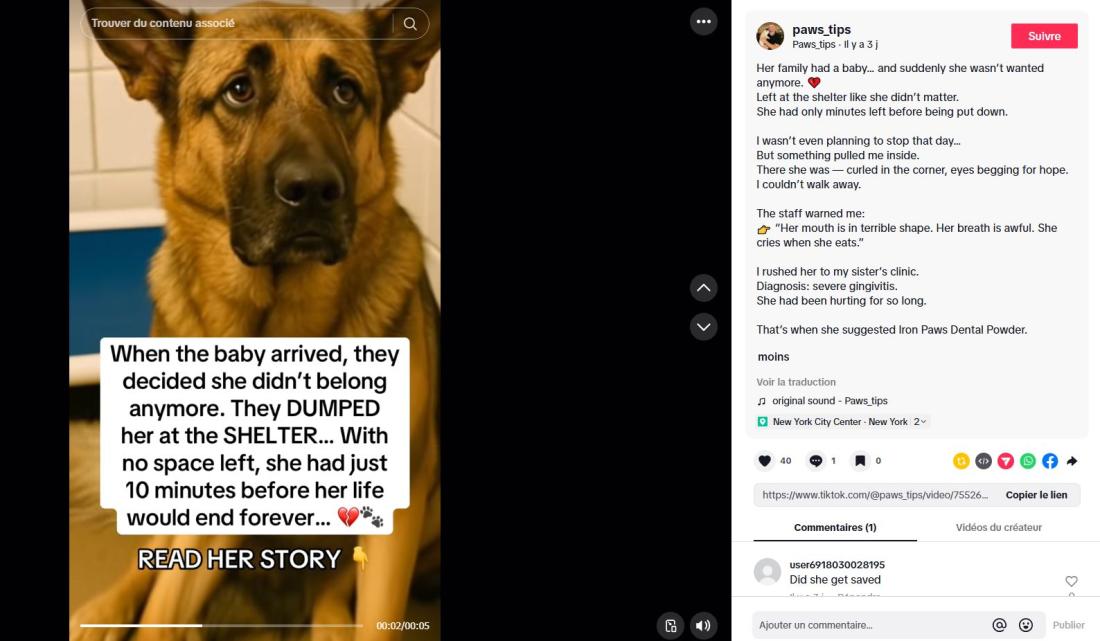The height and width of the screenshot is (641, 1100).
Task: Switch to Vidéos du créateur tab
Action: point(998,527)
